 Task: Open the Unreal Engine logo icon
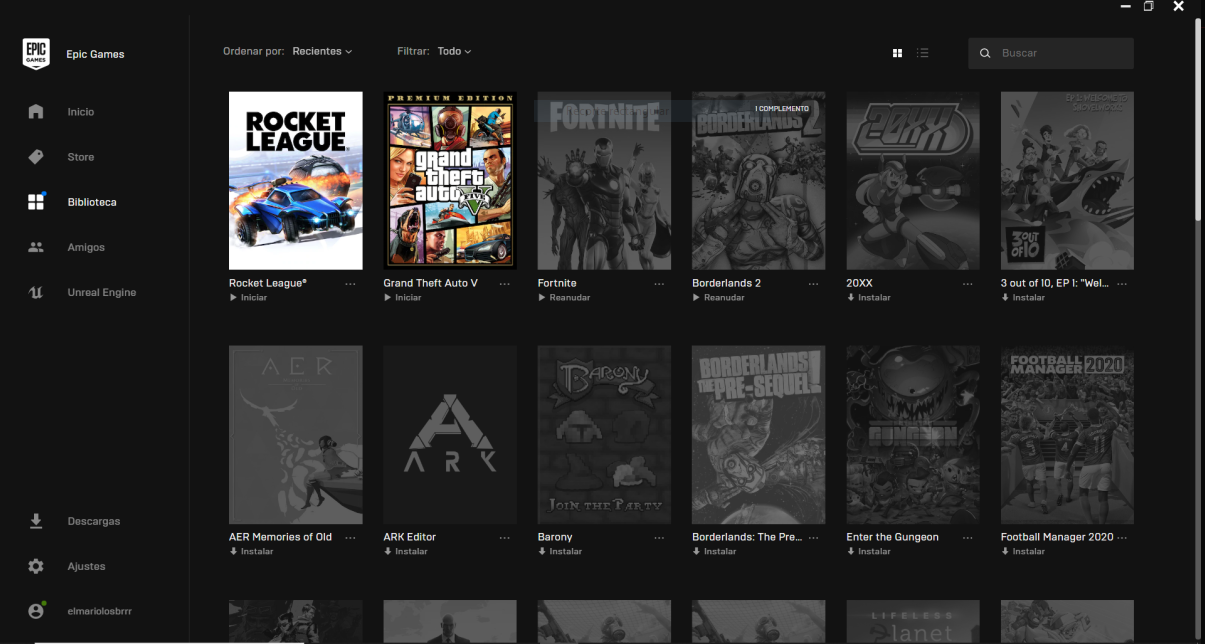[36, 292]
